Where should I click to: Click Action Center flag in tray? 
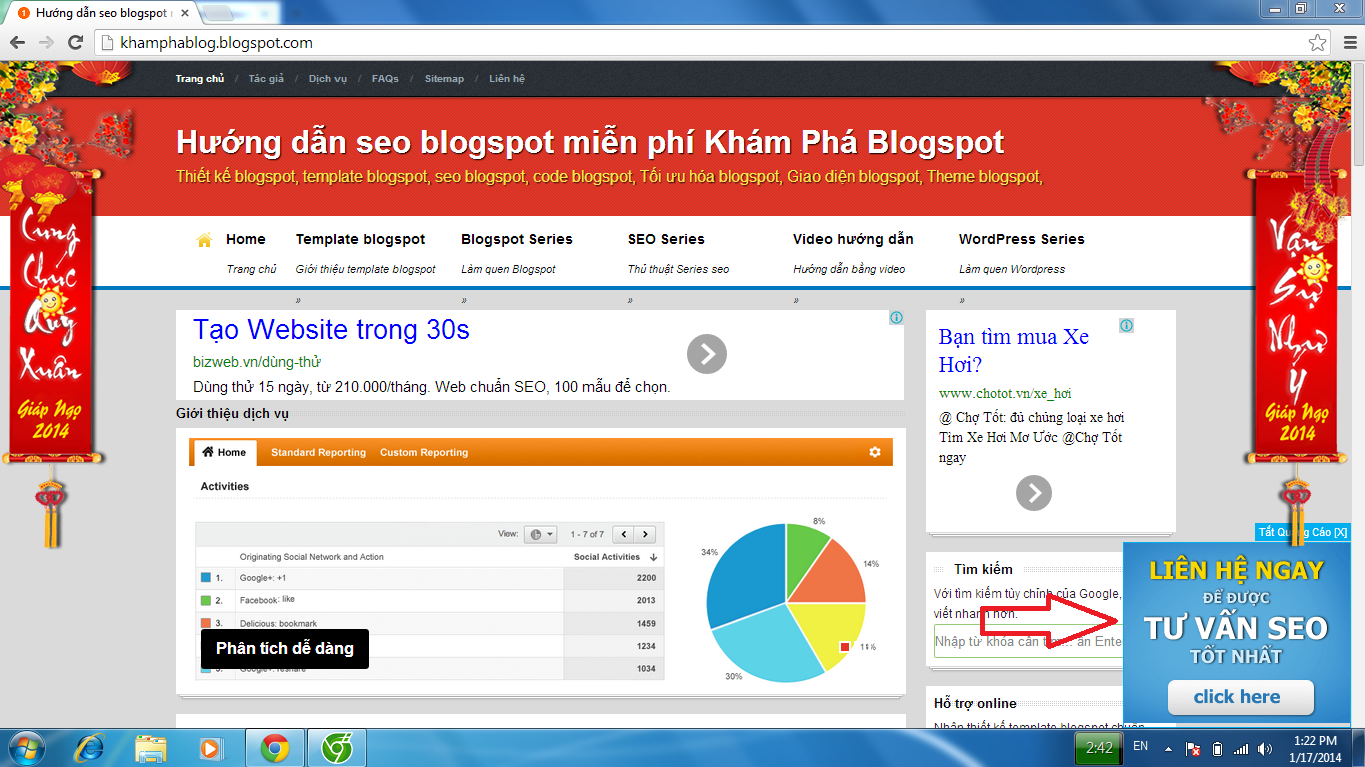[x=1193, y=748]
